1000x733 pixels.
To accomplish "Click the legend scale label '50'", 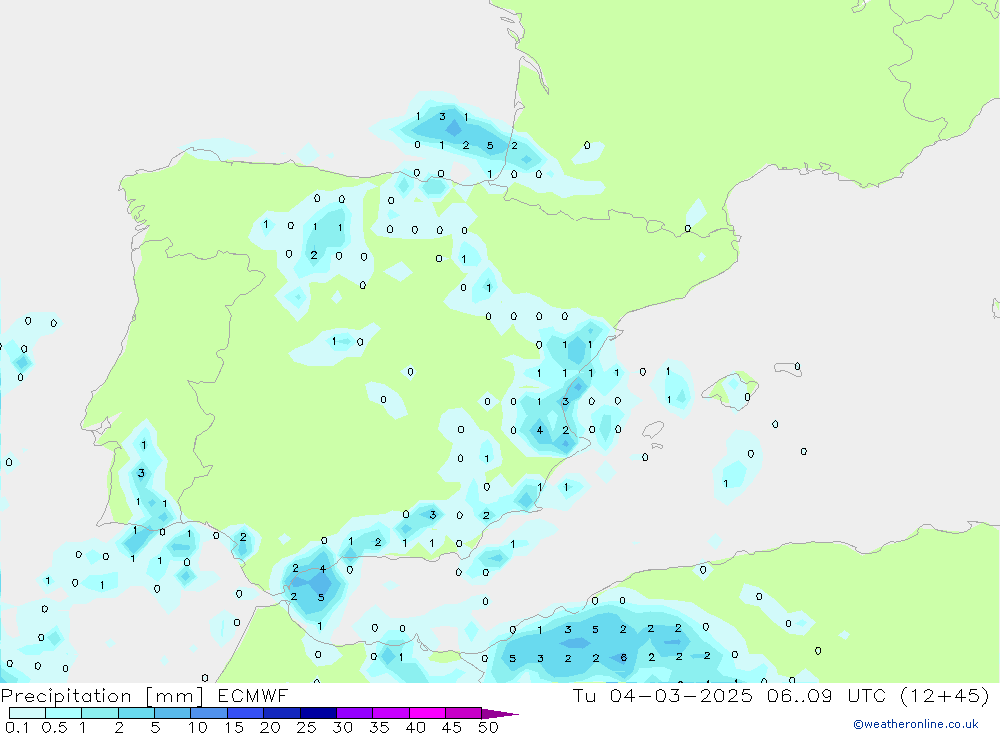I will click(x=489, y=727).
